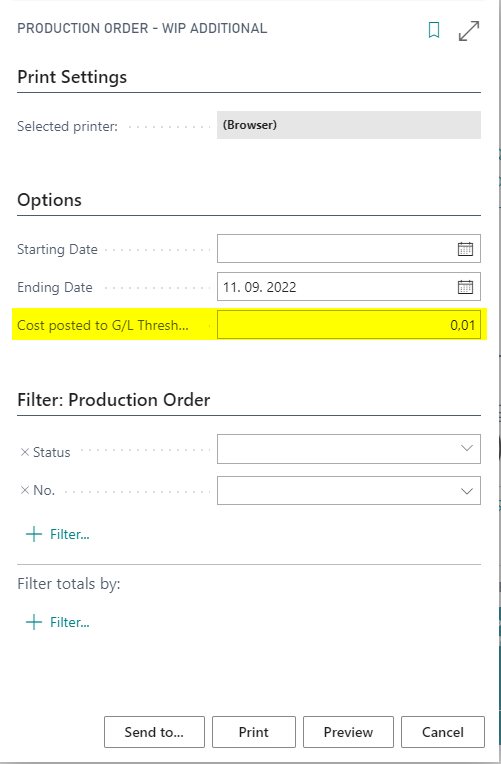The image size is (501, 764).
Task: Click the Preview button
Action: tap(348, 732)
